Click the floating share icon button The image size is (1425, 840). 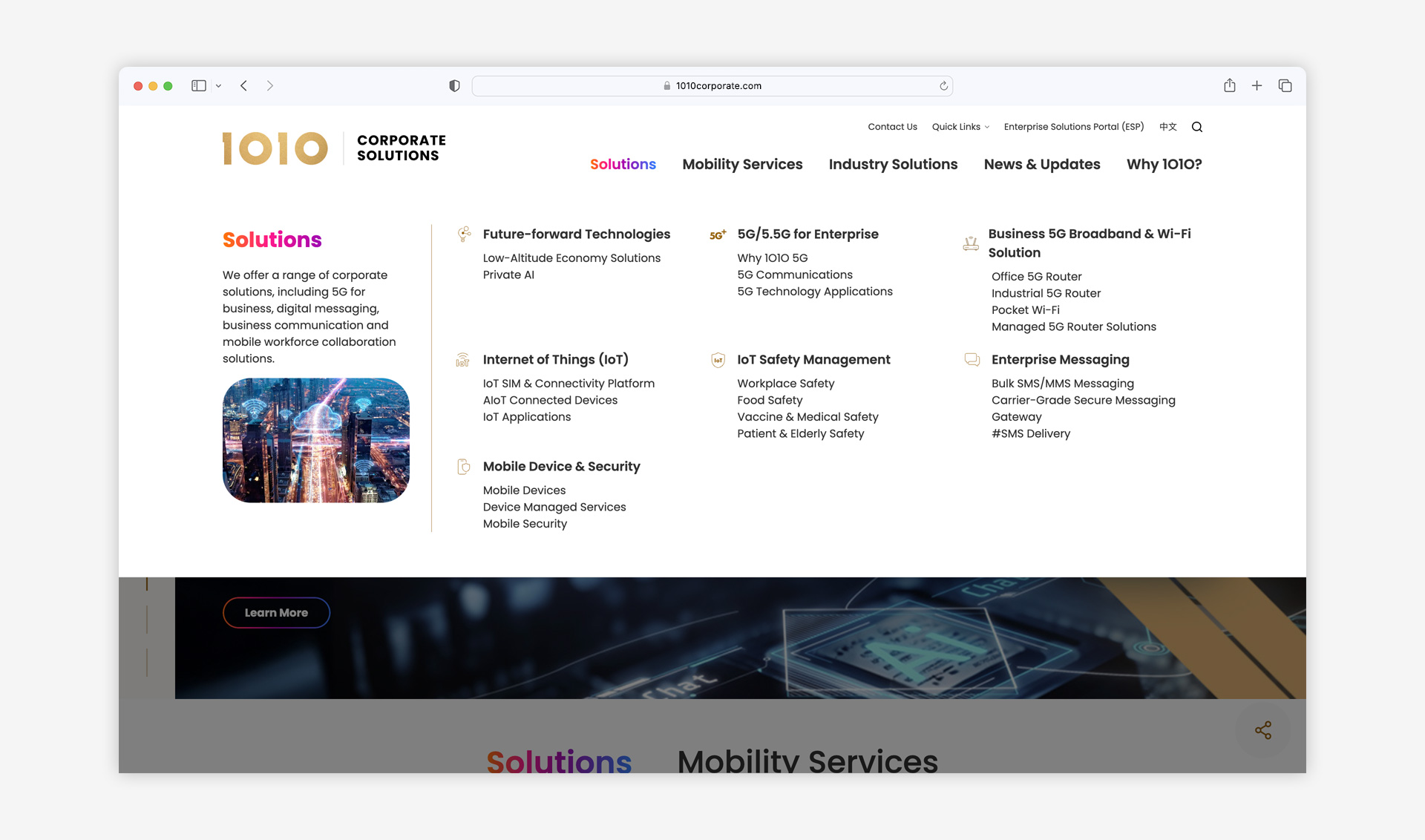[x=1262, y=730]
